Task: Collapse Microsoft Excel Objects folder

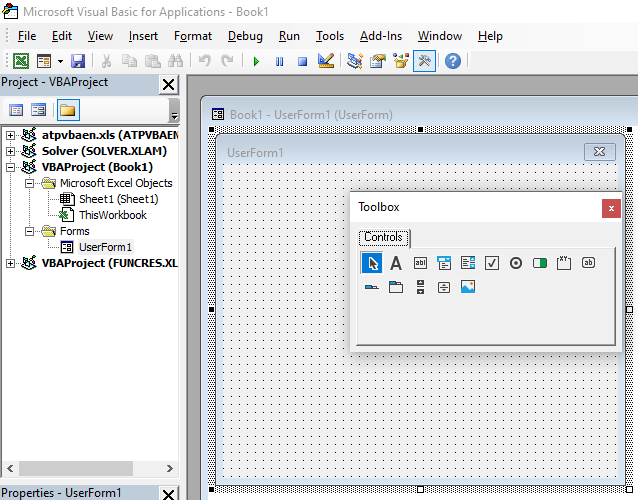Action: tap(29, 183)
